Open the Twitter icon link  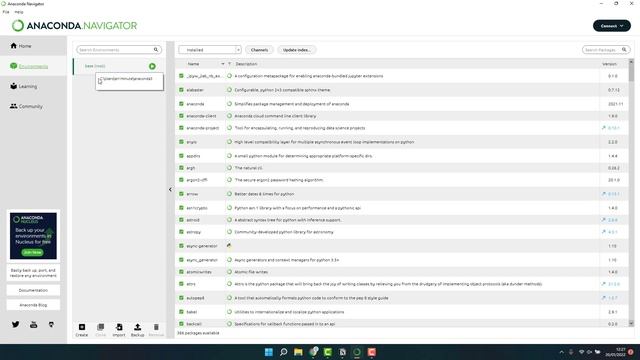tap(16, 324)
